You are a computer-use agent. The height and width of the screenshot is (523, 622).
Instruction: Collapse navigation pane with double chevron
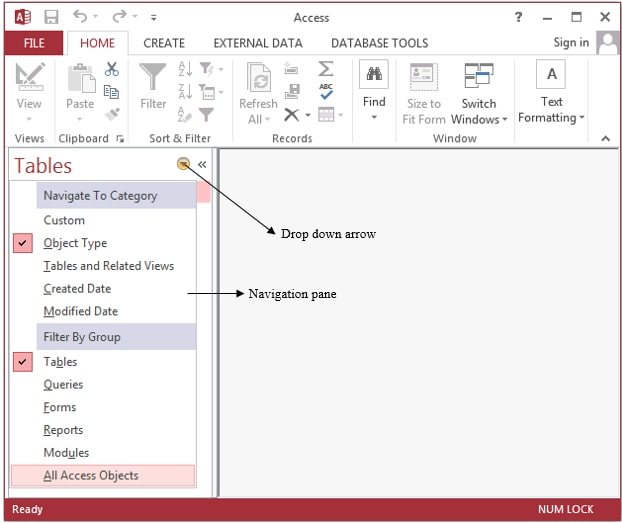click(x=202, y=164)
